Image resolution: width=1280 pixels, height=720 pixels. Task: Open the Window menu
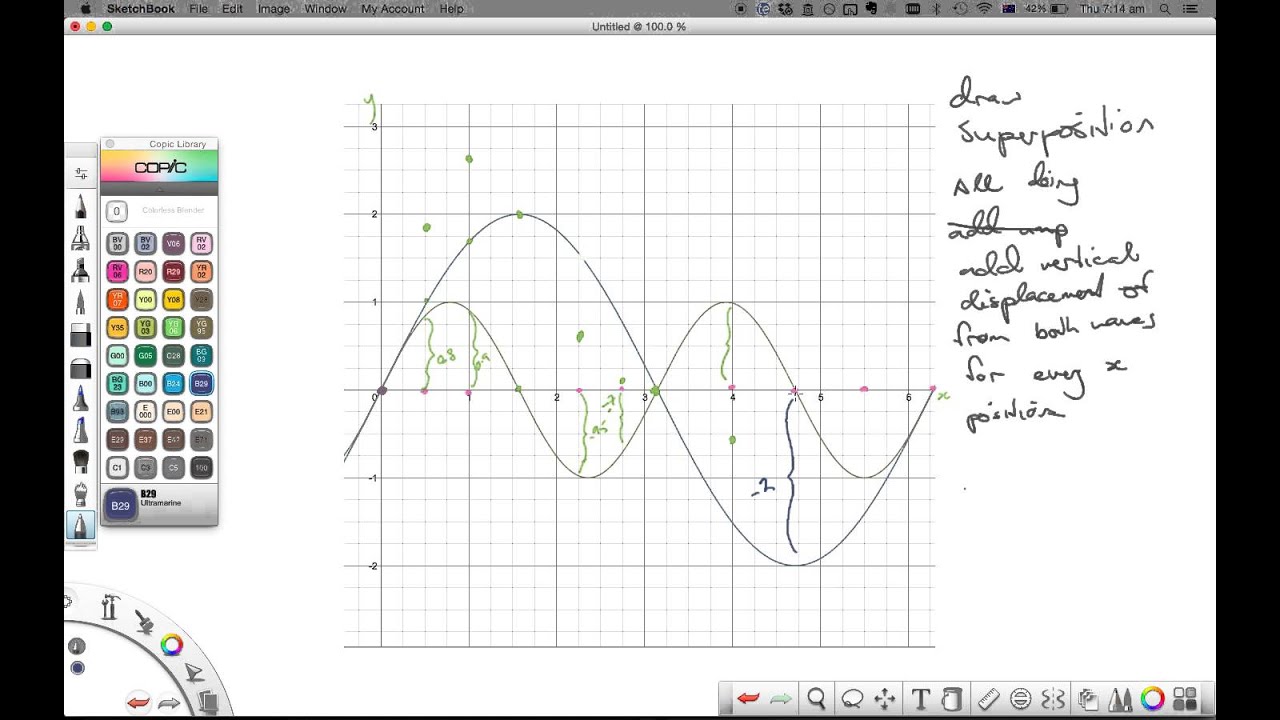[325, 9]
